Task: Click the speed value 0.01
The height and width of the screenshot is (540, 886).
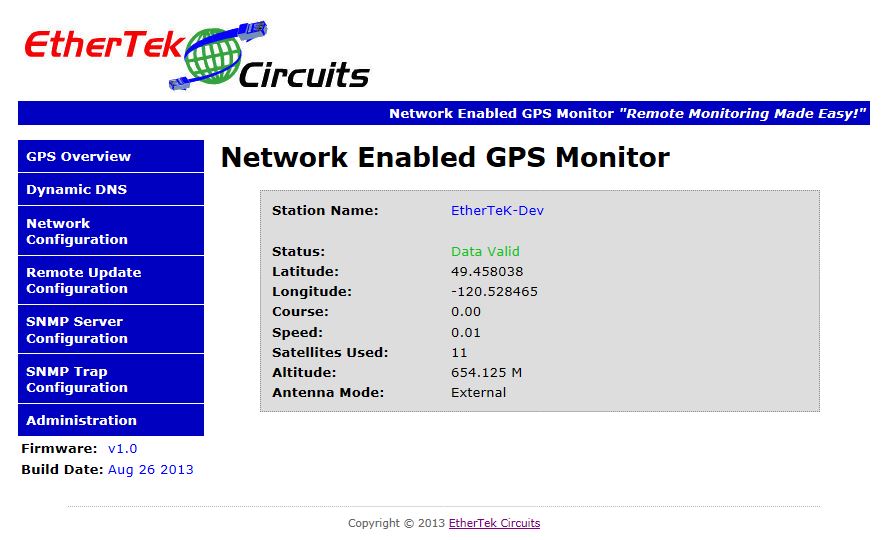Action: (466, 333)
